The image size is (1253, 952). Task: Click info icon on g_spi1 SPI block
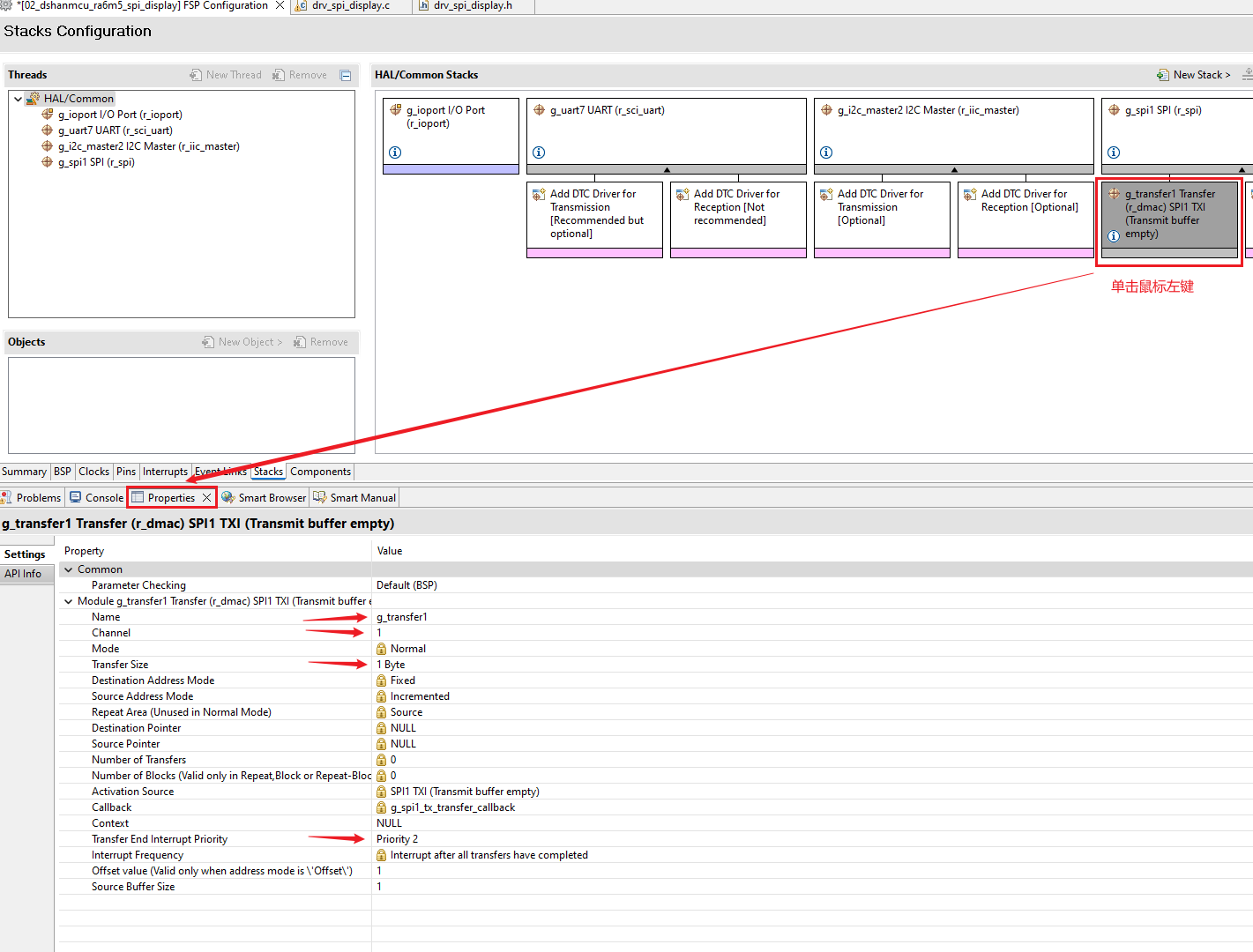1114,152
